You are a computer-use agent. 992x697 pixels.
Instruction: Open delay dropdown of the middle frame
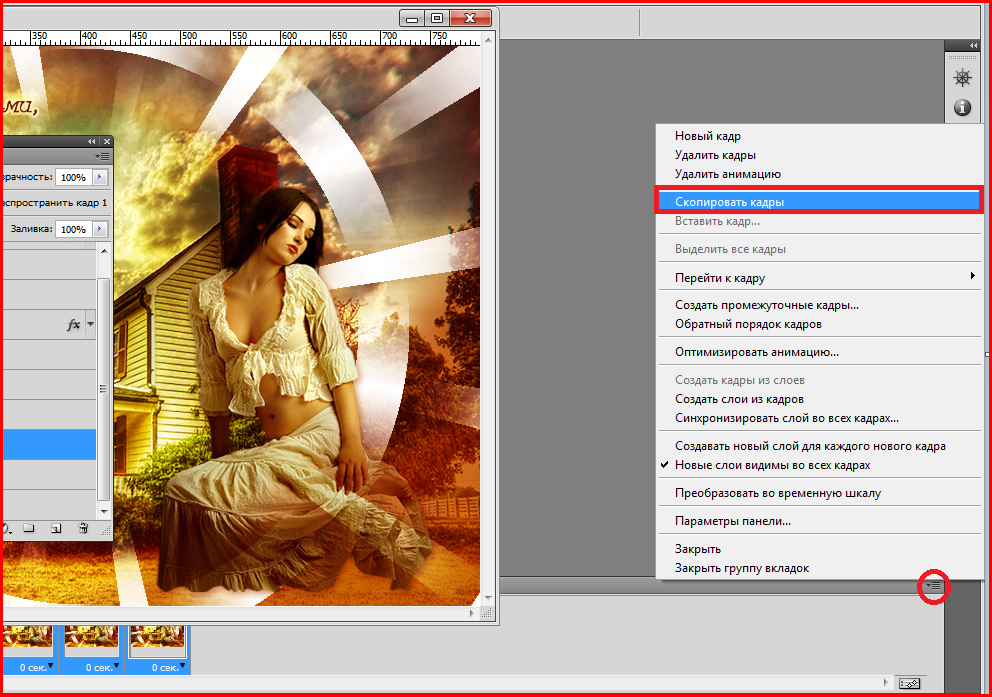tap(116, 666)
